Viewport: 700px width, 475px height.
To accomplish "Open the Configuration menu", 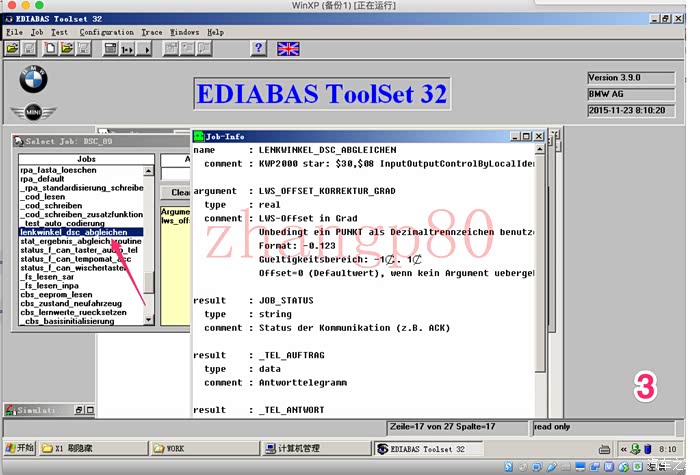I will [x=107, y=32].
